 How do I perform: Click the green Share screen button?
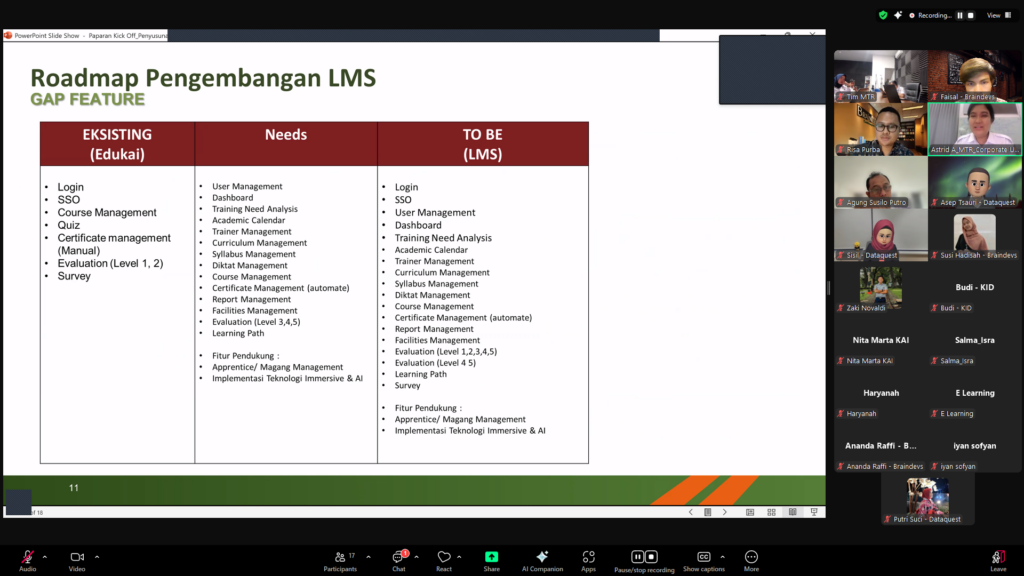491,557
